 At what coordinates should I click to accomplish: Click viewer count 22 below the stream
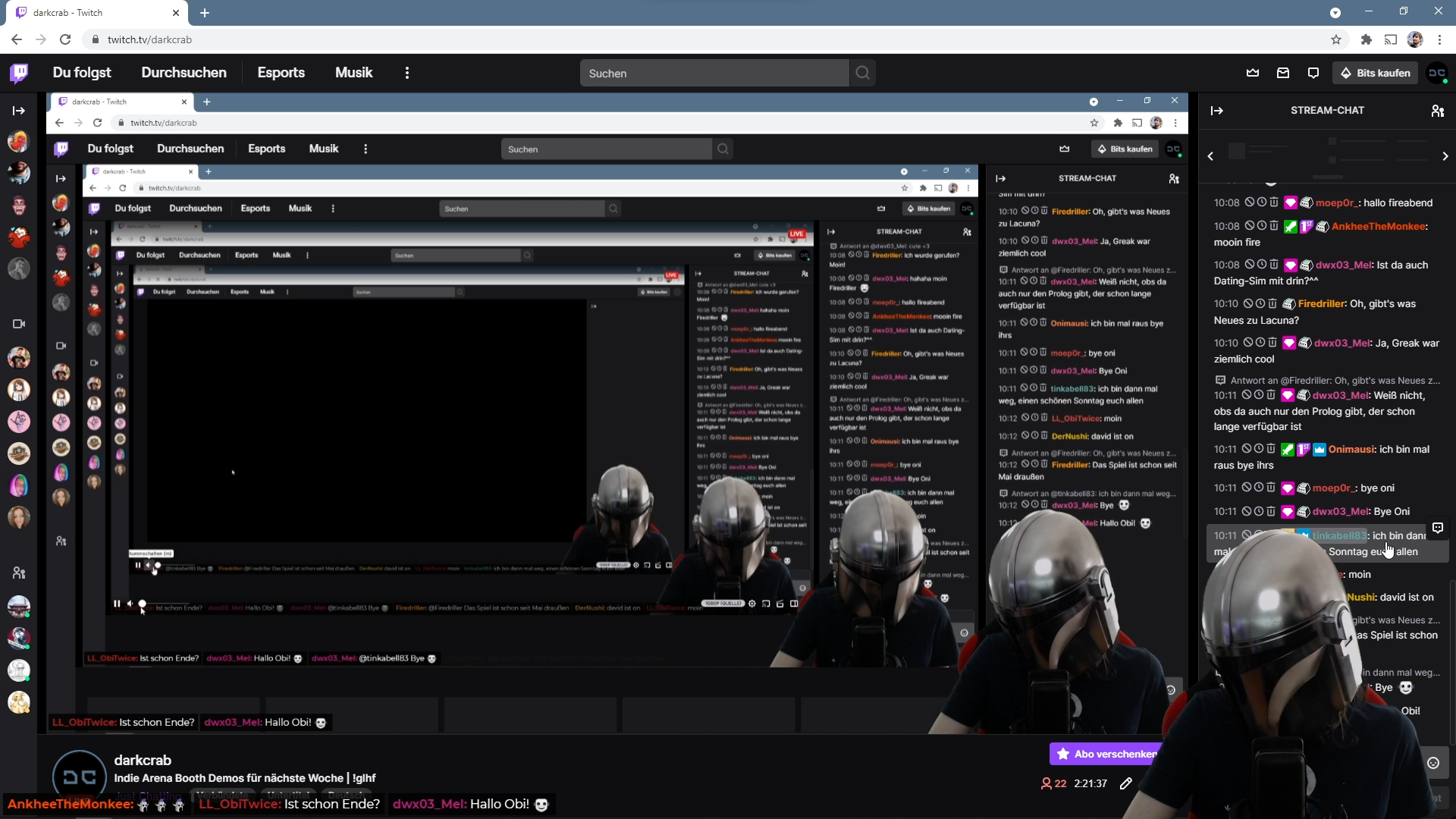pos(1054,783)
